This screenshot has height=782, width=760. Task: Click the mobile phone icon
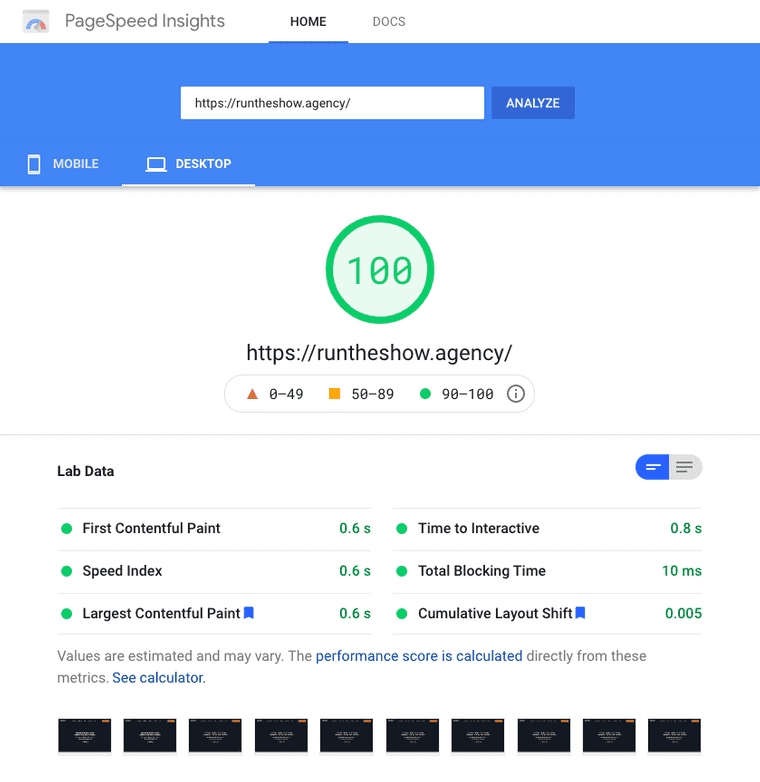tap(34, 164)
